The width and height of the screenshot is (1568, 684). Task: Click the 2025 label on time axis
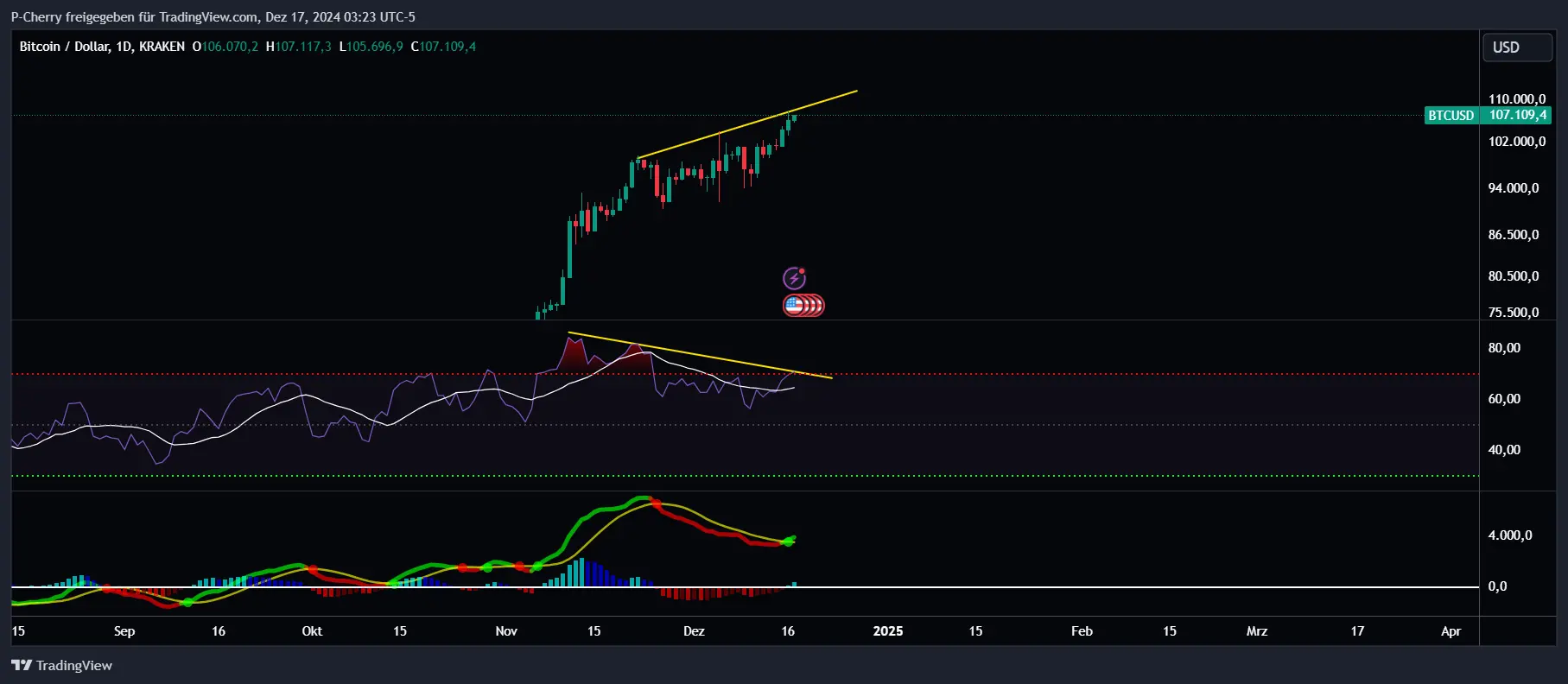[888, 631]
